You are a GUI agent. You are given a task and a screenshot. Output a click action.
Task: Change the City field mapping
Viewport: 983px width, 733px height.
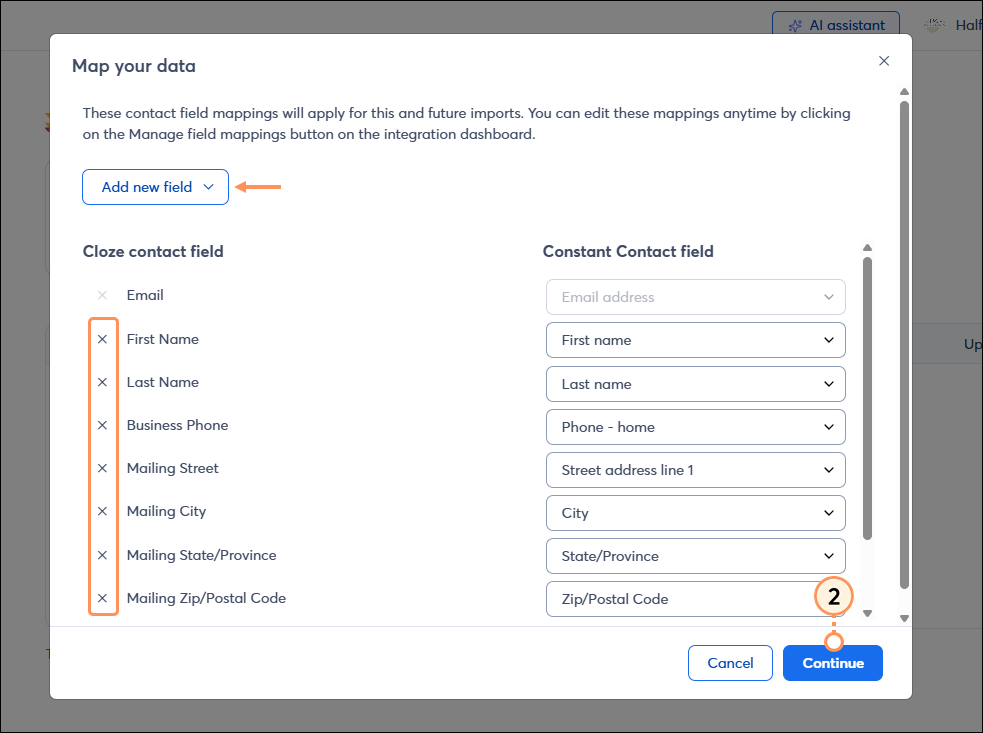click(x=695, y=513)
